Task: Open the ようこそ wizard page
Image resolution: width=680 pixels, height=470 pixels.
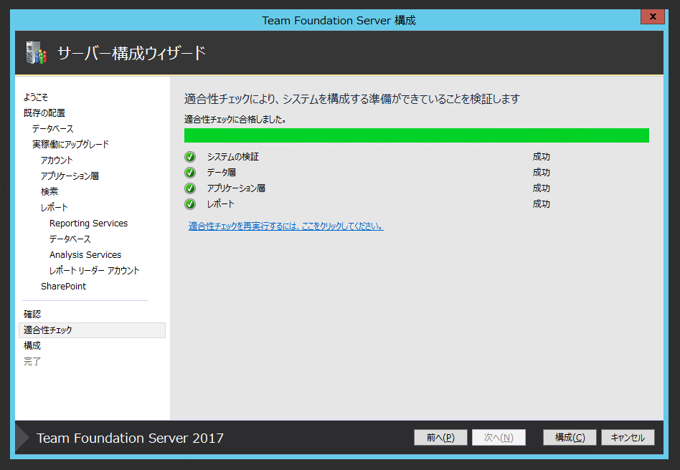Action: (x=36, y=97)
